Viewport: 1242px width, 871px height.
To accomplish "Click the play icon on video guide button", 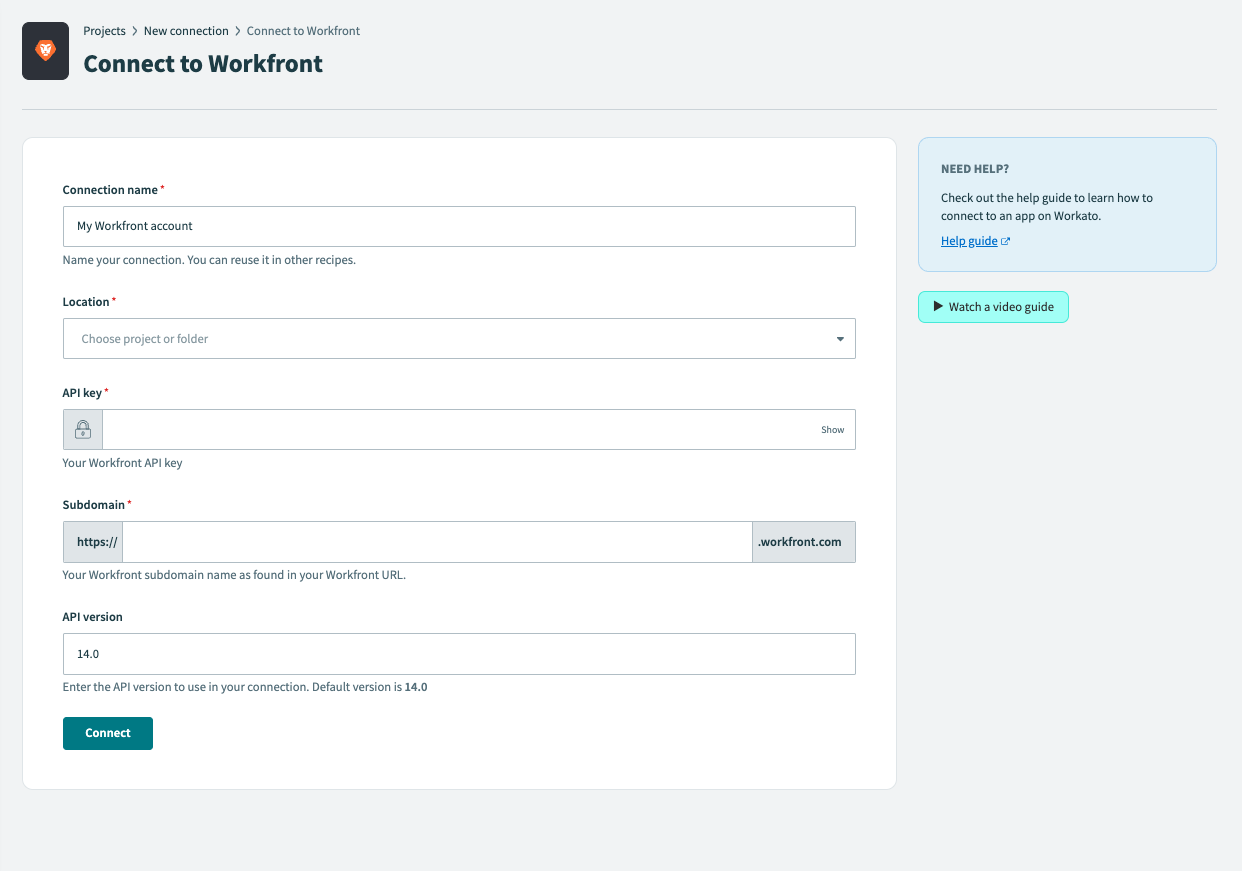I will [x=938, y=307].
